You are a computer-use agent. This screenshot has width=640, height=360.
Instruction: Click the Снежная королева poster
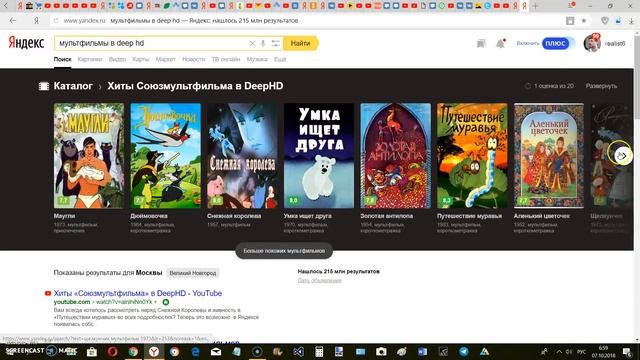coord(242,156)
